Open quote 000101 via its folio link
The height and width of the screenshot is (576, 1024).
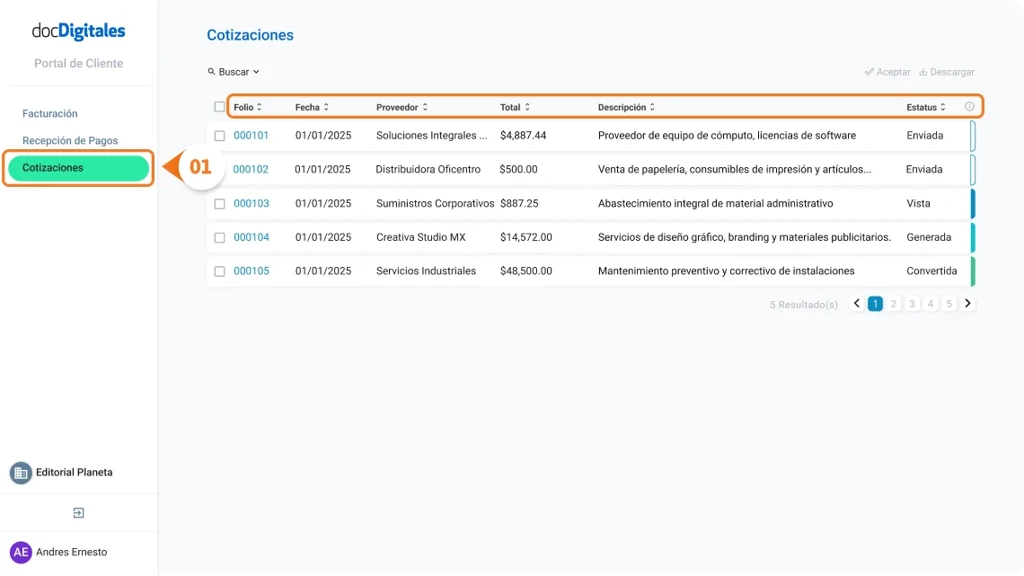coord(252,135)
